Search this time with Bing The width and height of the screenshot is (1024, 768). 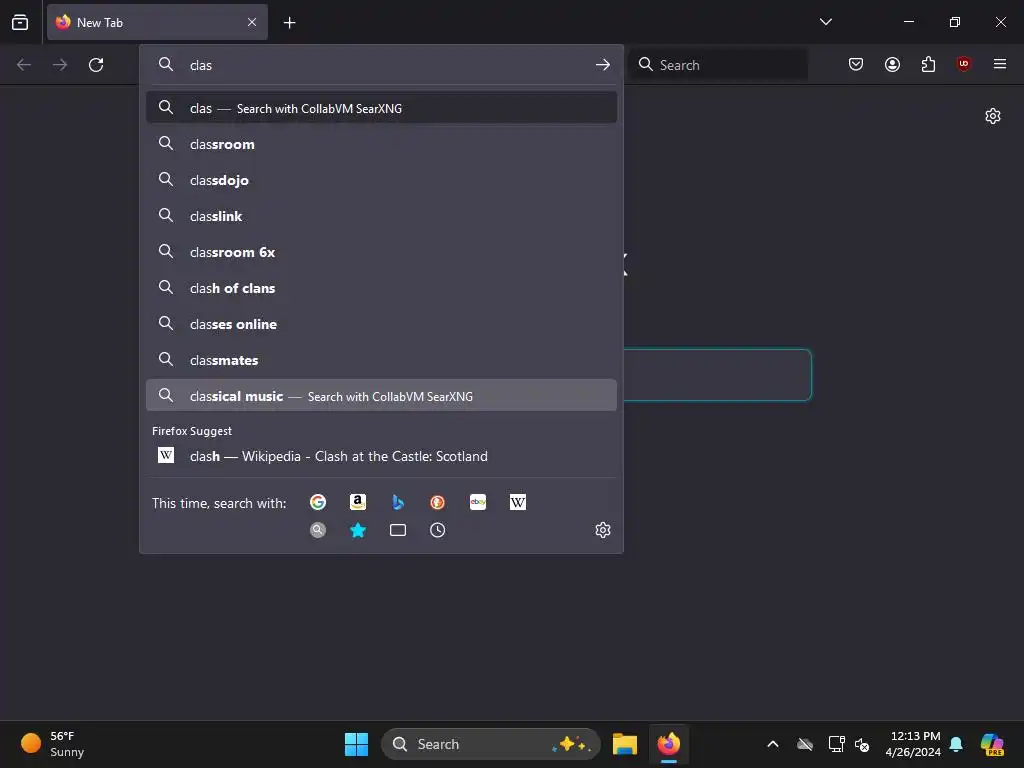398,502
